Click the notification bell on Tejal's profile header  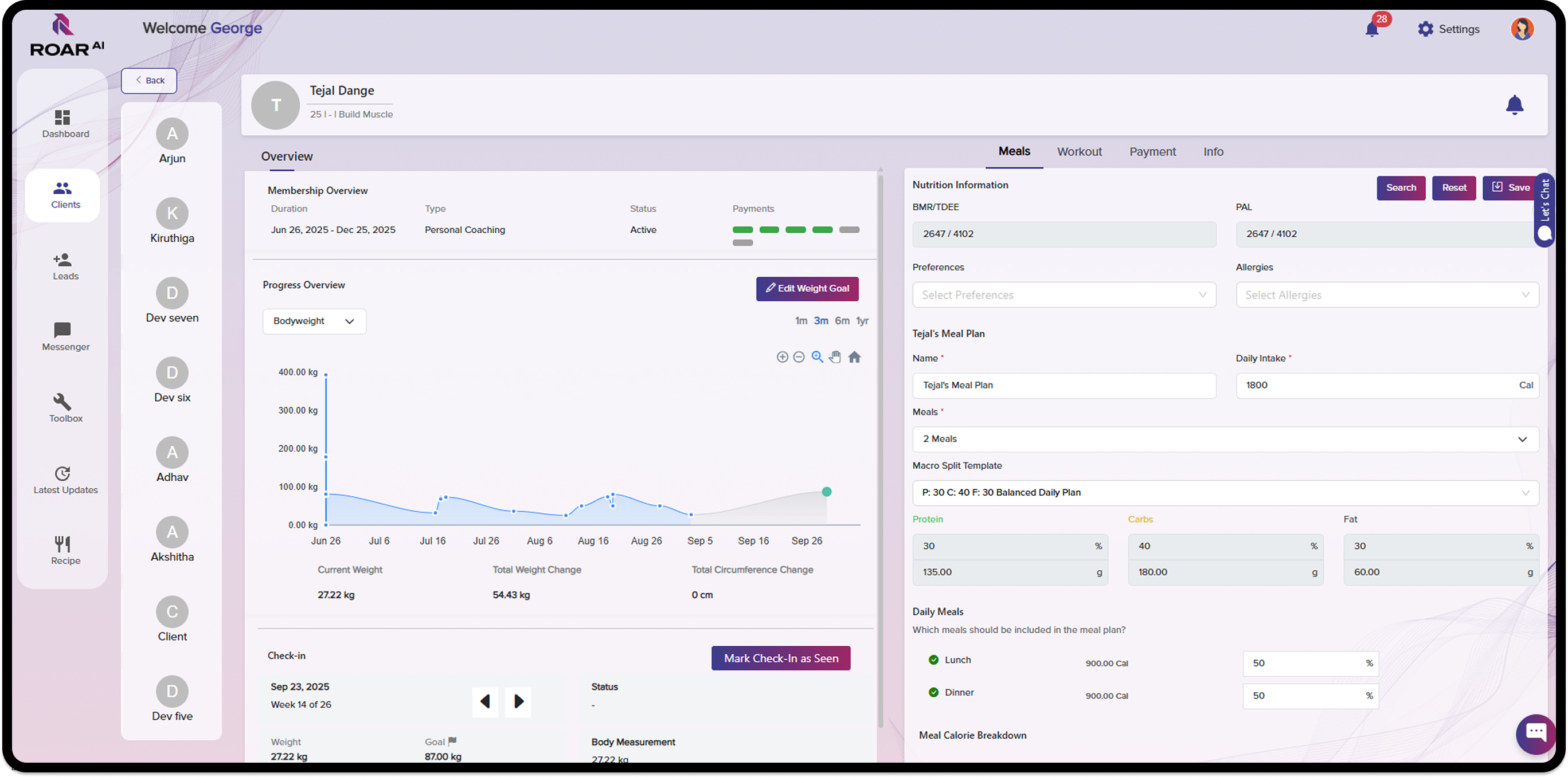tap(1515, 105)
